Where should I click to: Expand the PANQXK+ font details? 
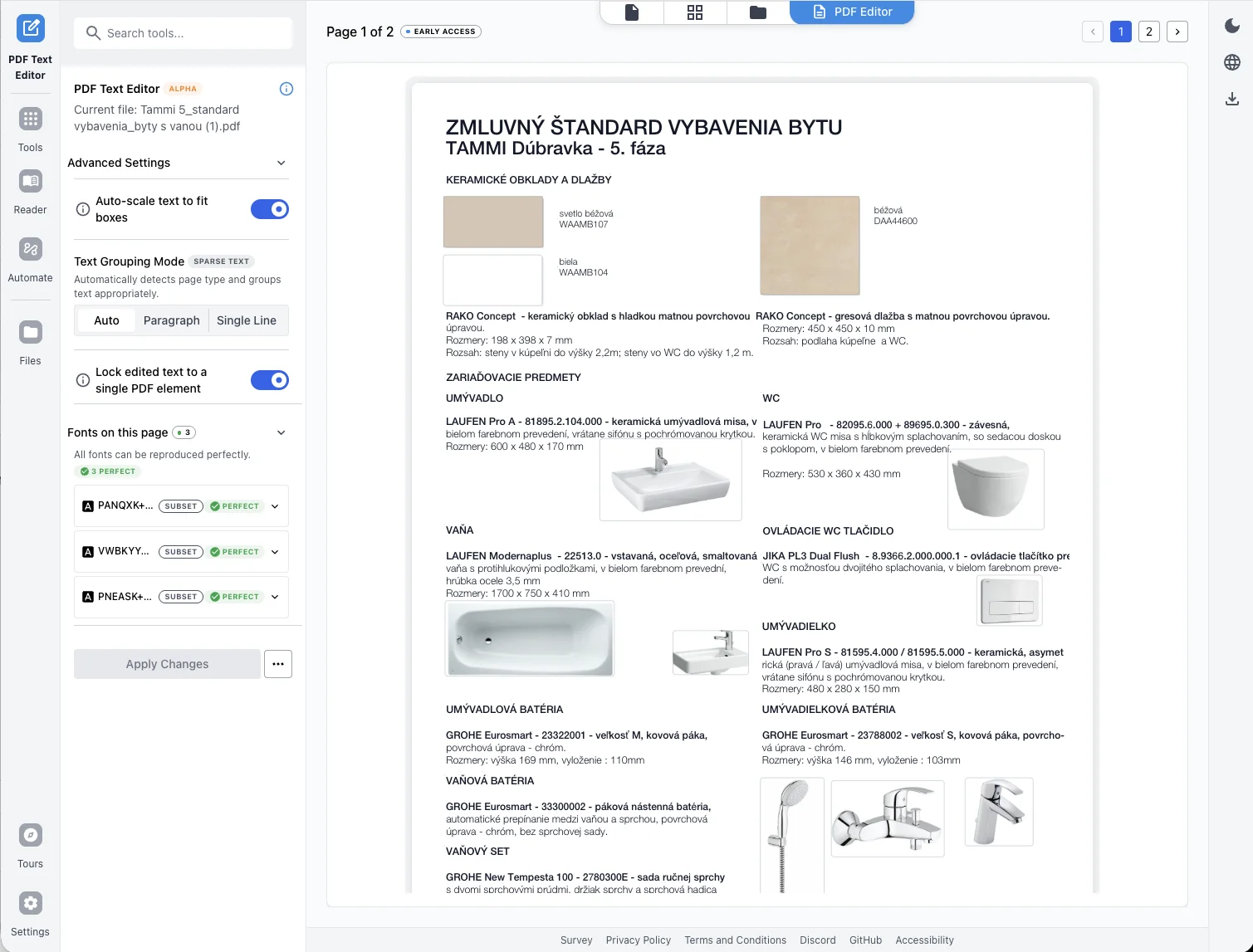275,506
